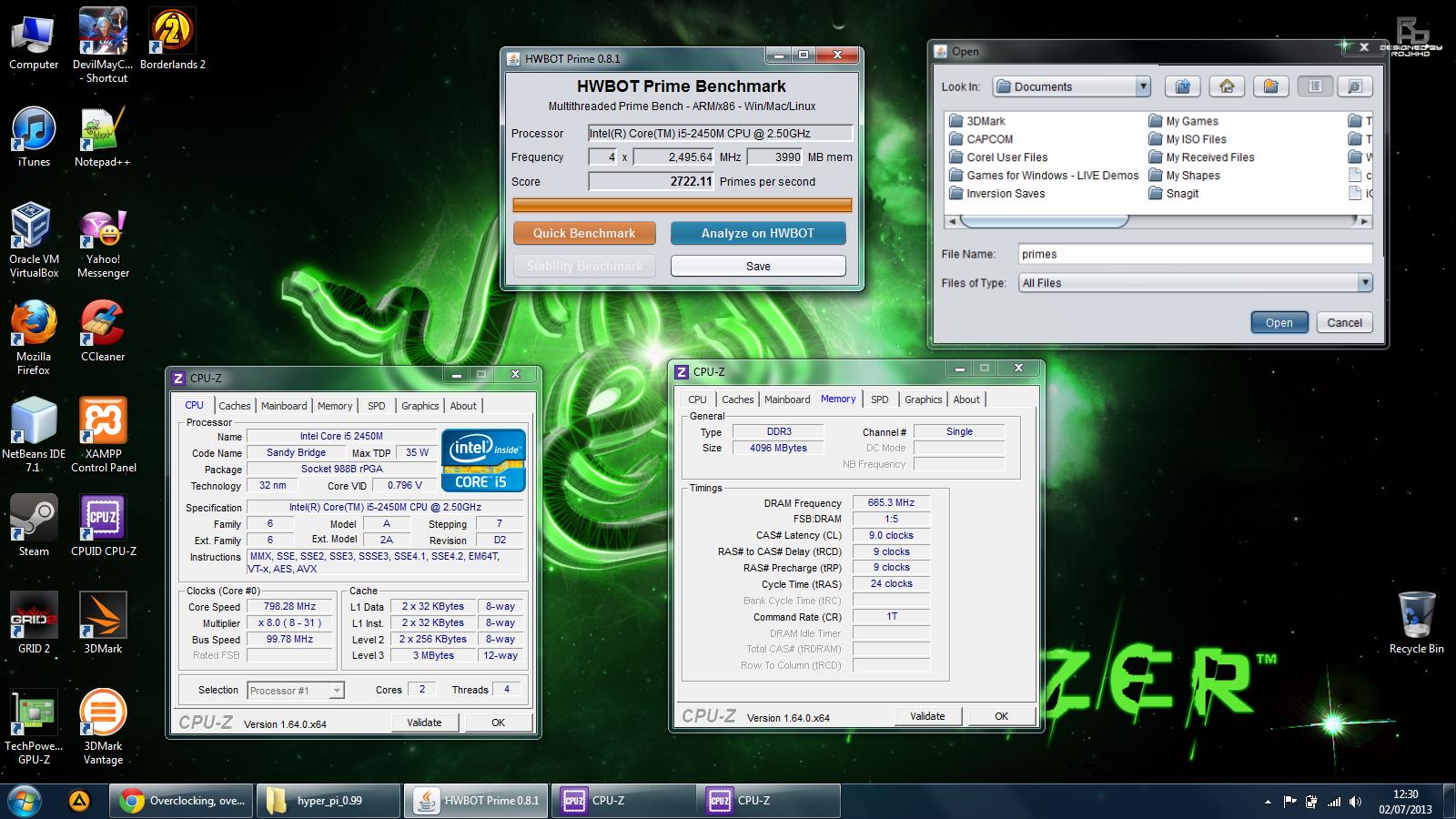Image resolution: width=1456 pixels, height=819 pixels.
Task: Click Validate in the left CPU-Z window
Action: click(424, 723)
